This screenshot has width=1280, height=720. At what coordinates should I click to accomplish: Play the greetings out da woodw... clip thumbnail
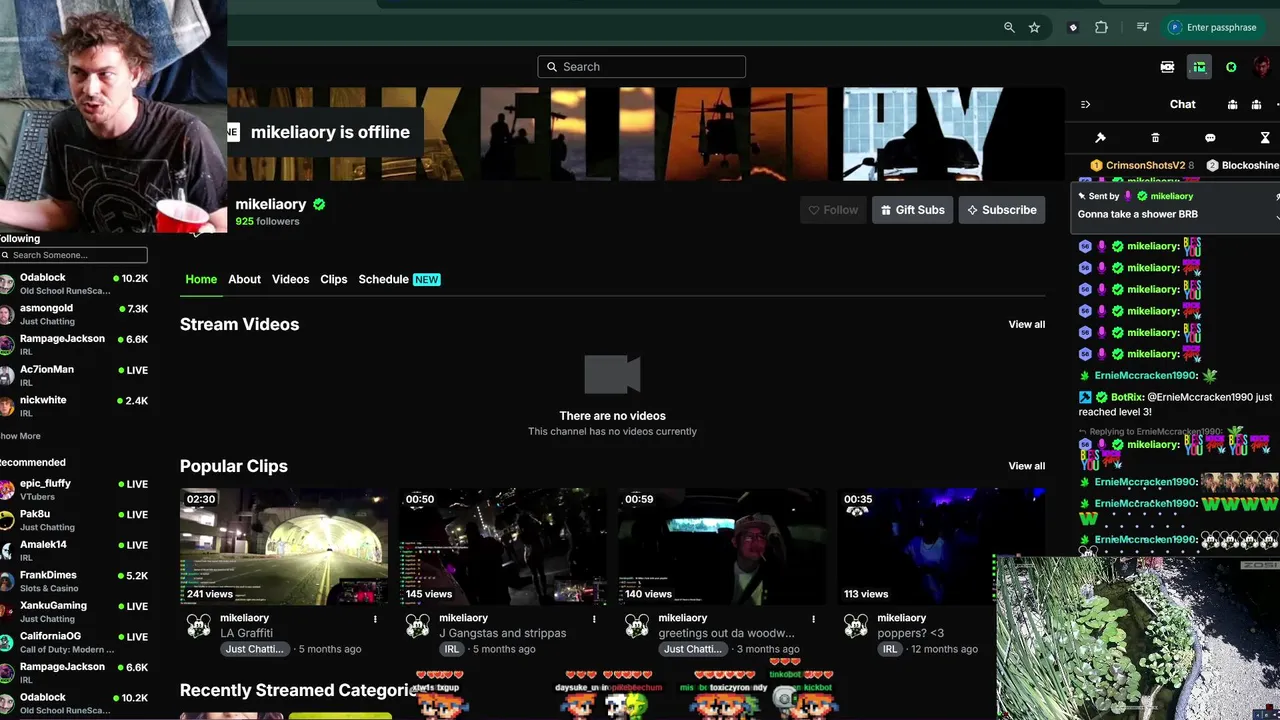(722, 546)
